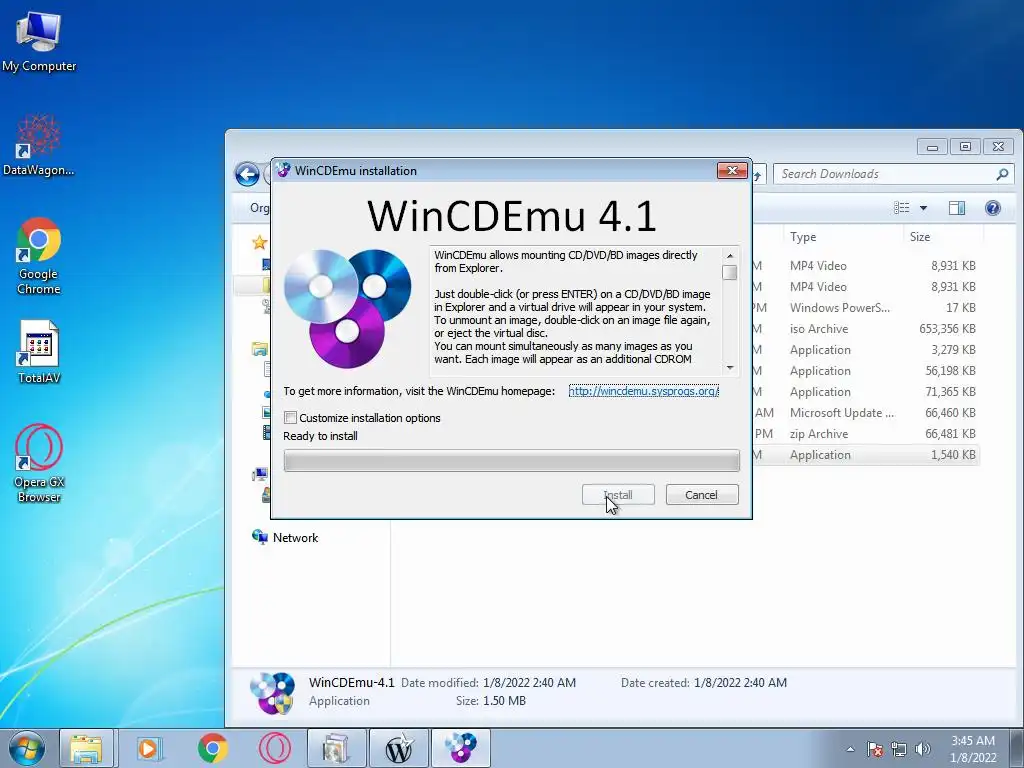
Task: Click description scrollbar up arrow
Action: pos(730,255)
